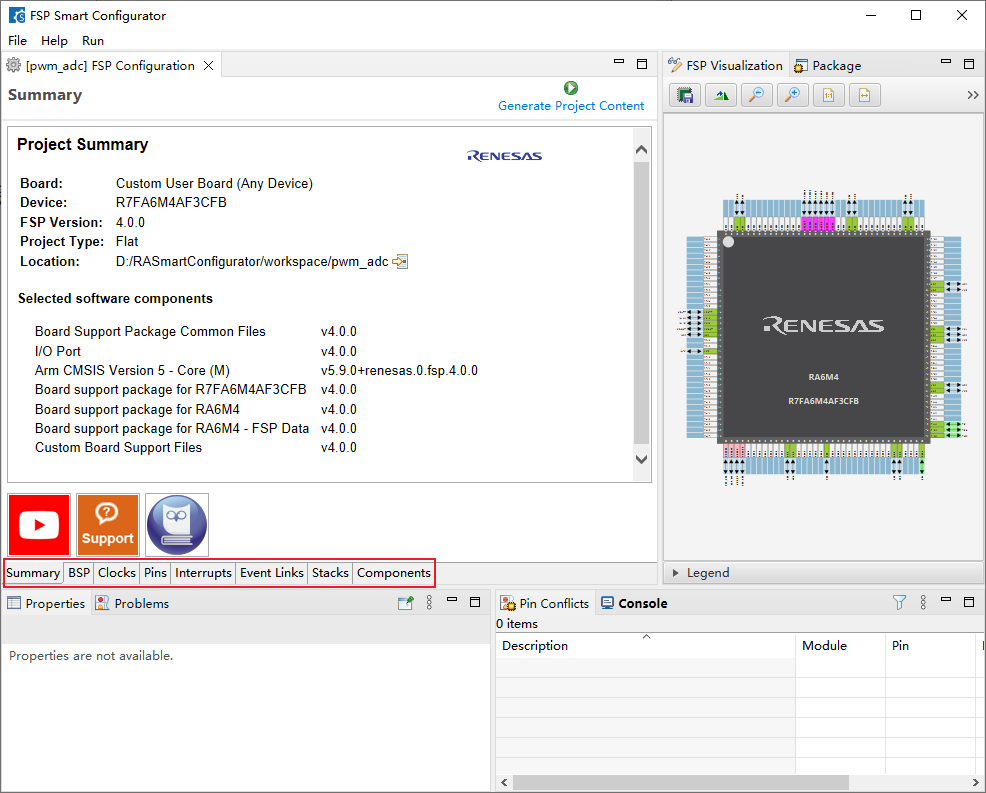Sort by the Description column header
The image size is (986, 793).
click(646, 645)
